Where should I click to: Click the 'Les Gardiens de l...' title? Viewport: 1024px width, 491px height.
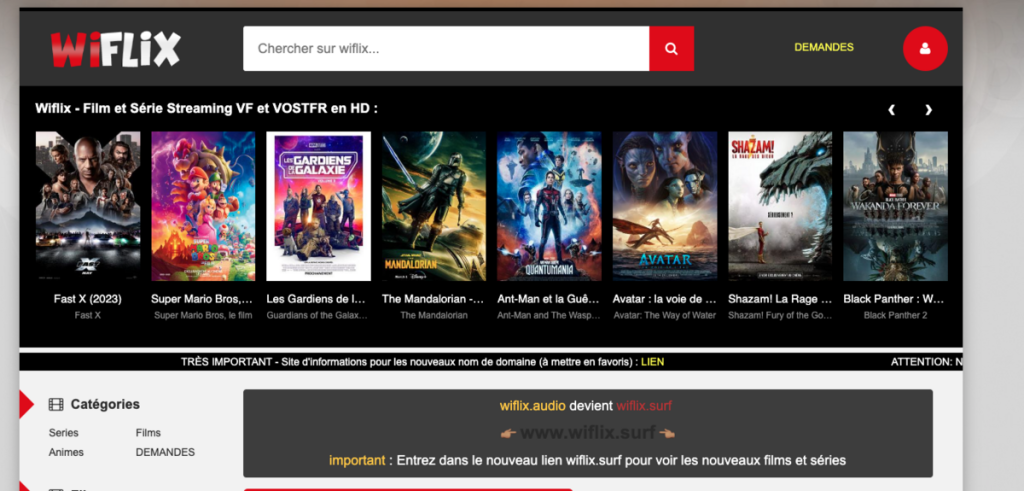(x=316, y=299)
